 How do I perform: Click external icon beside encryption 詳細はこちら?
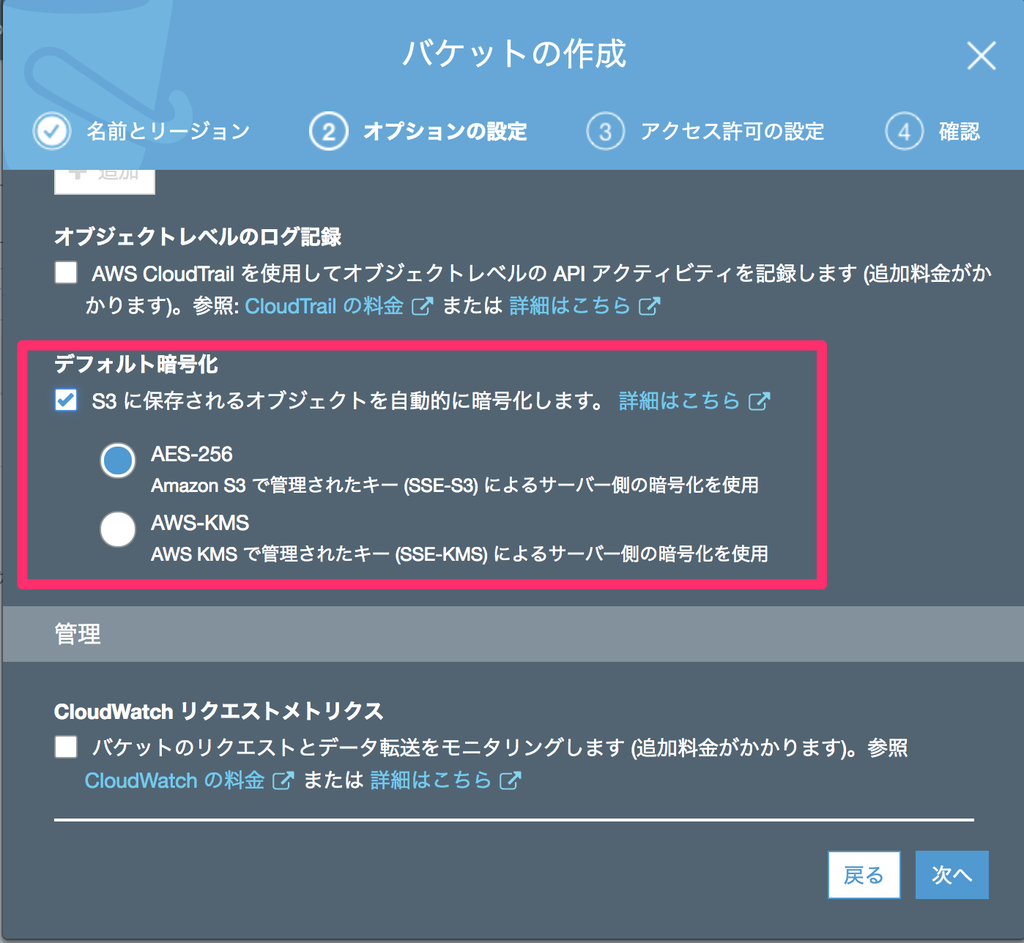759,400
